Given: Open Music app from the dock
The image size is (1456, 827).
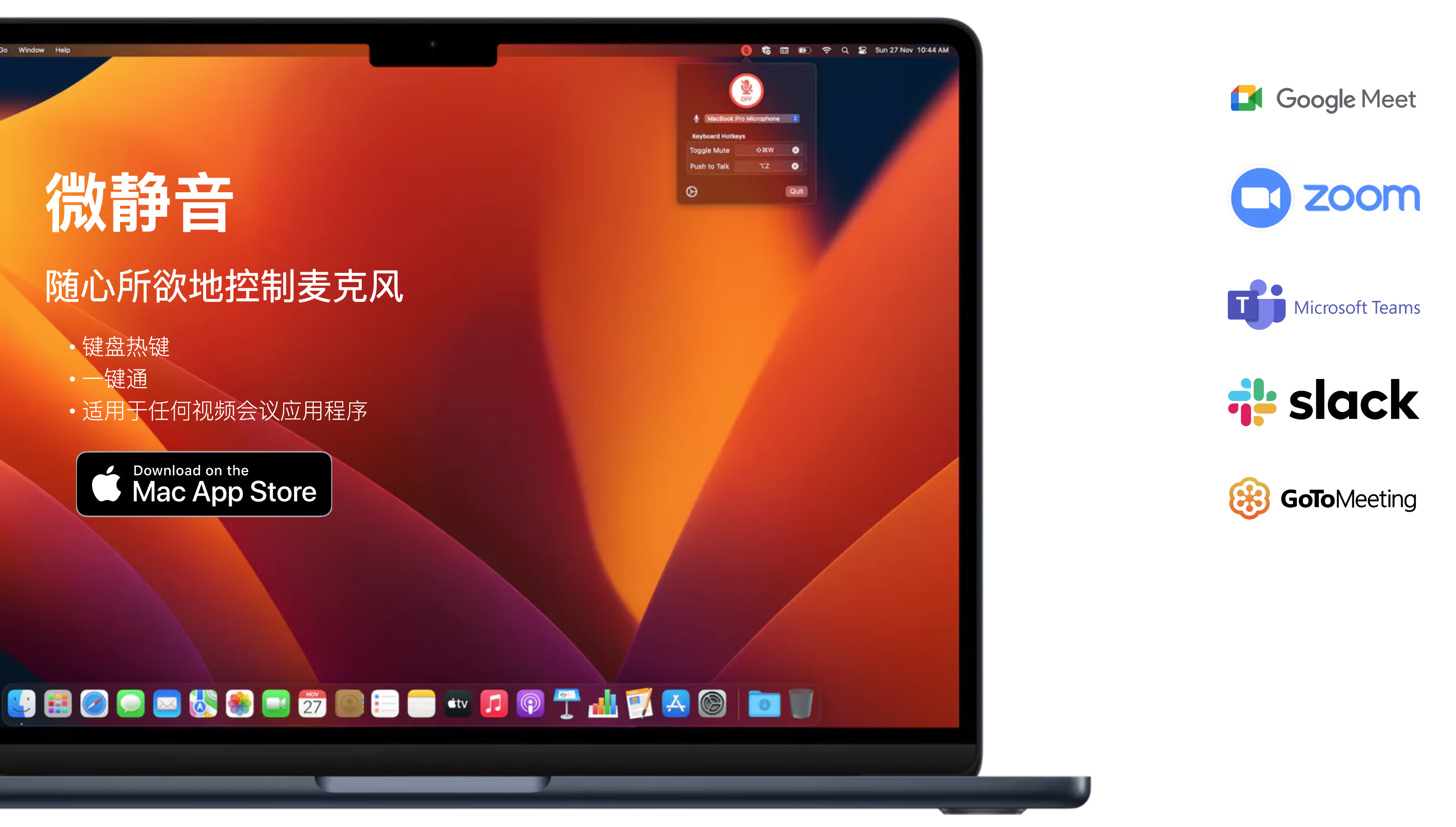Looking at the screenshot, I should click(x=494, y=704).
